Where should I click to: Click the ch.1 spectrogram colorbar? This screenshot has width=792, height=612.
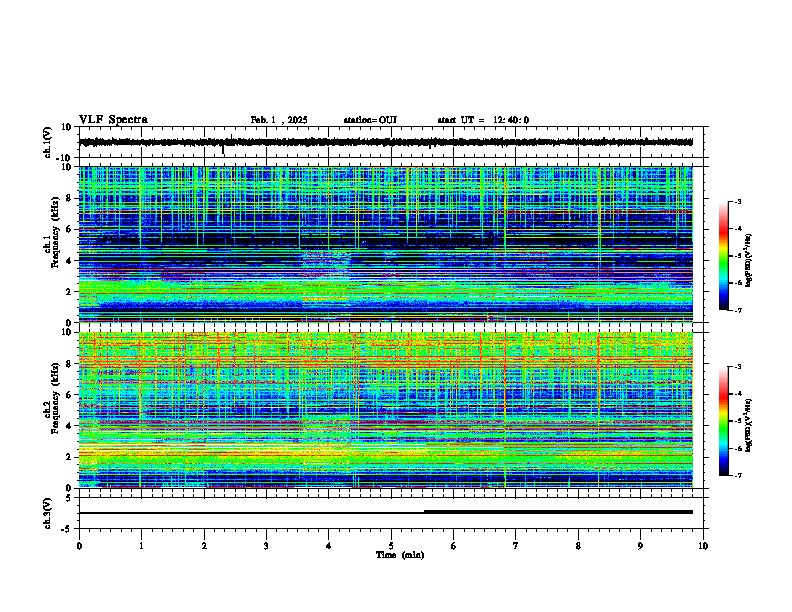[724, 256]
